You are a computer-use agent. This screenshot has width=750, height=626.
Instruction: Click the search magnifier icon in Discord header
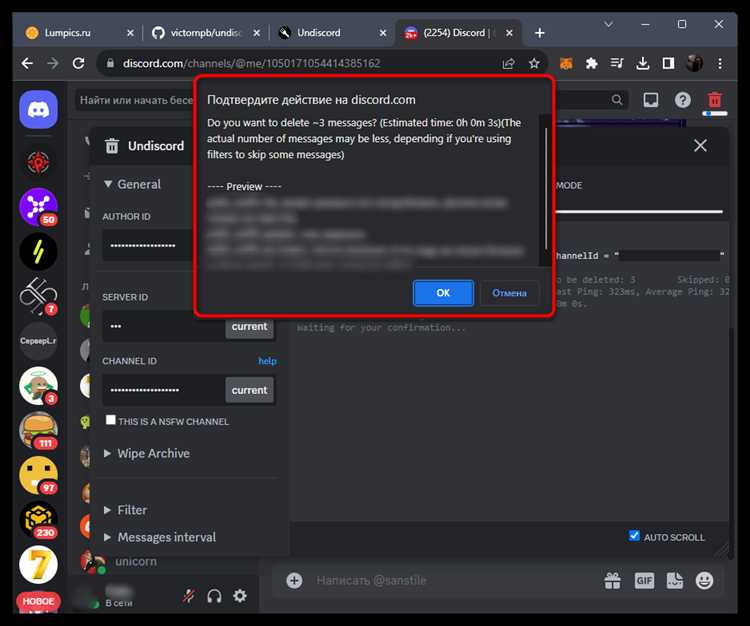pyautogui.click(x=617, y=99)
